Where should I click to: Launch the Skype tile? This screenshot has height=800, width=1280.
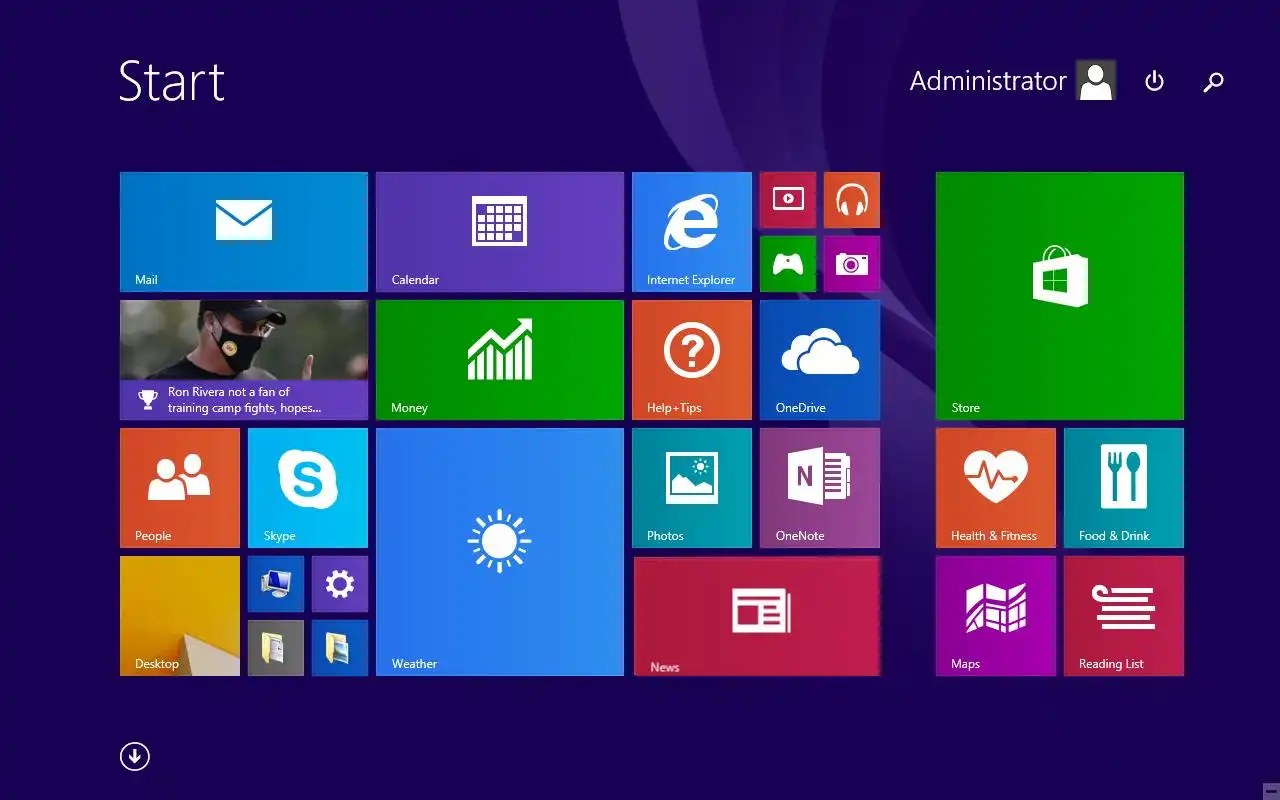[308, 488]
